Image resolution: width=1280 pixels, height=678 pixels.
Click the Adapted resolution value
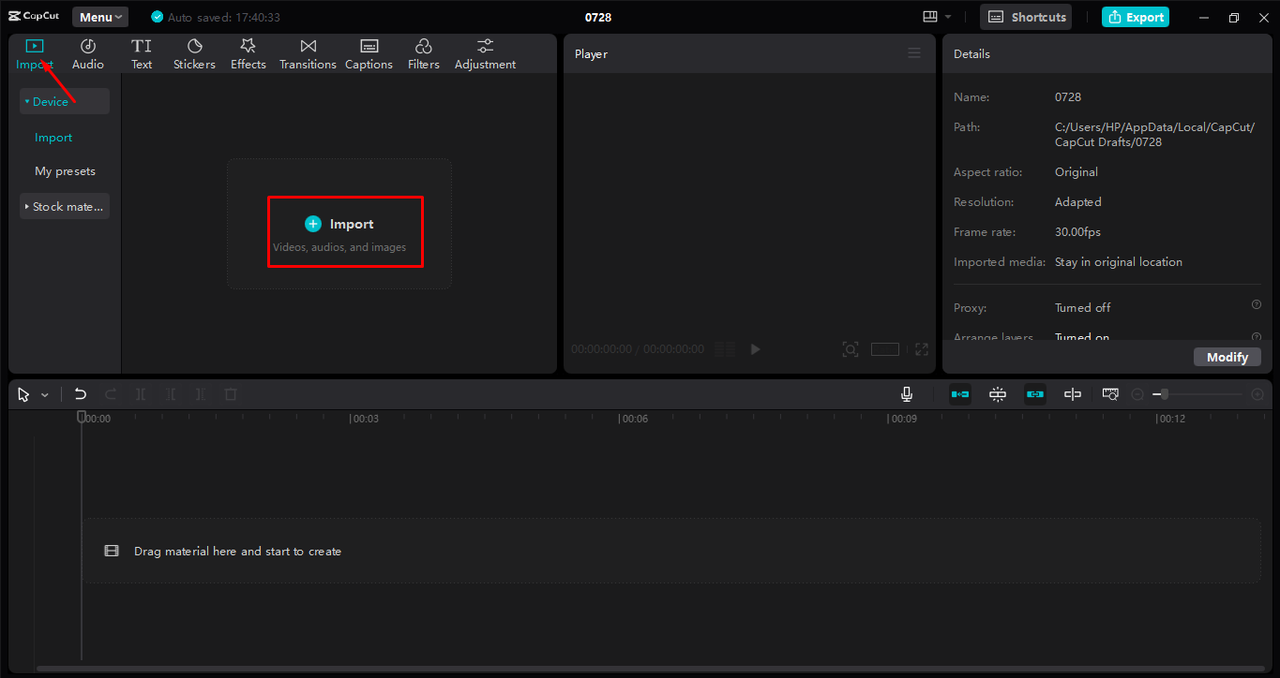point(1078,202)
